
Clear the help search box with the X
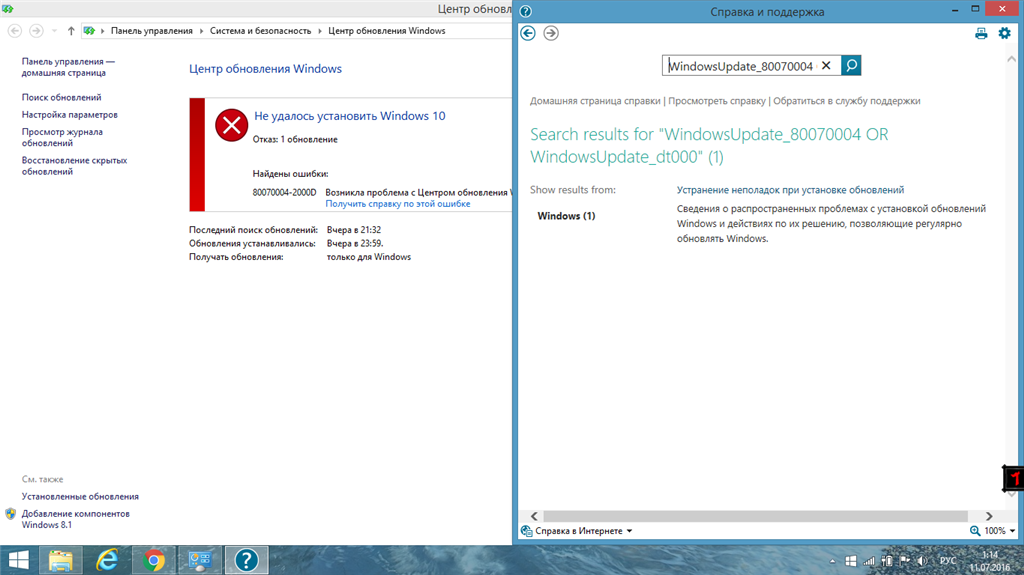pyautogui.click(x=826, y=65)
